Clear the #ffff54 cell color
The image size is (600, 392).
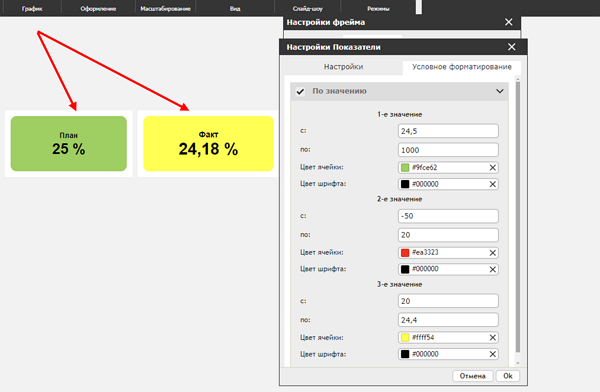[x=492, y=338]
